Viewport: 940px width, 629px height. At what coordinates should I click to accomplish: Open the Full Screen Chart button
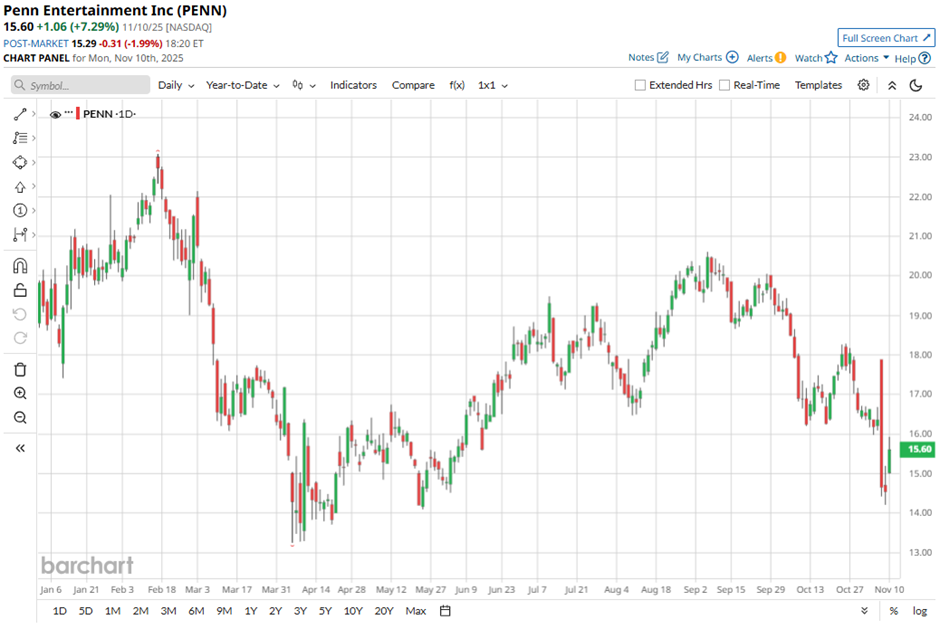pos(886,38)
